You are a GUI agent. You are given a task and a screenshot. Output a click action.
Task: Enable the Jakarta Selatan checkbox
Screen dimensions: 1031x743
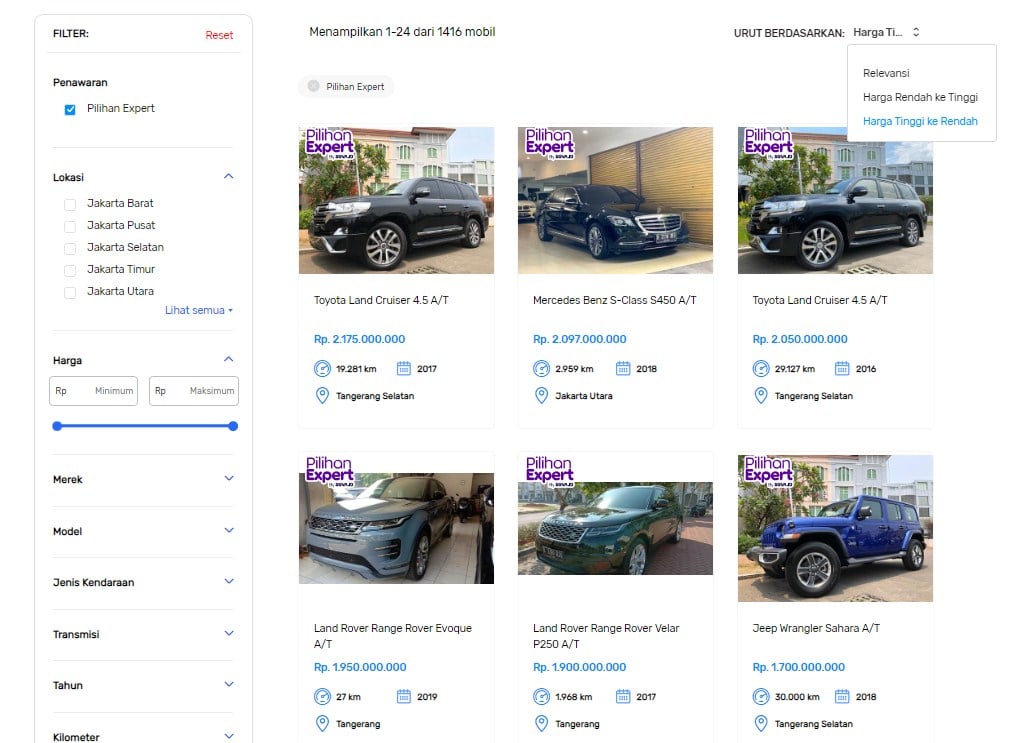pos(70,248)
